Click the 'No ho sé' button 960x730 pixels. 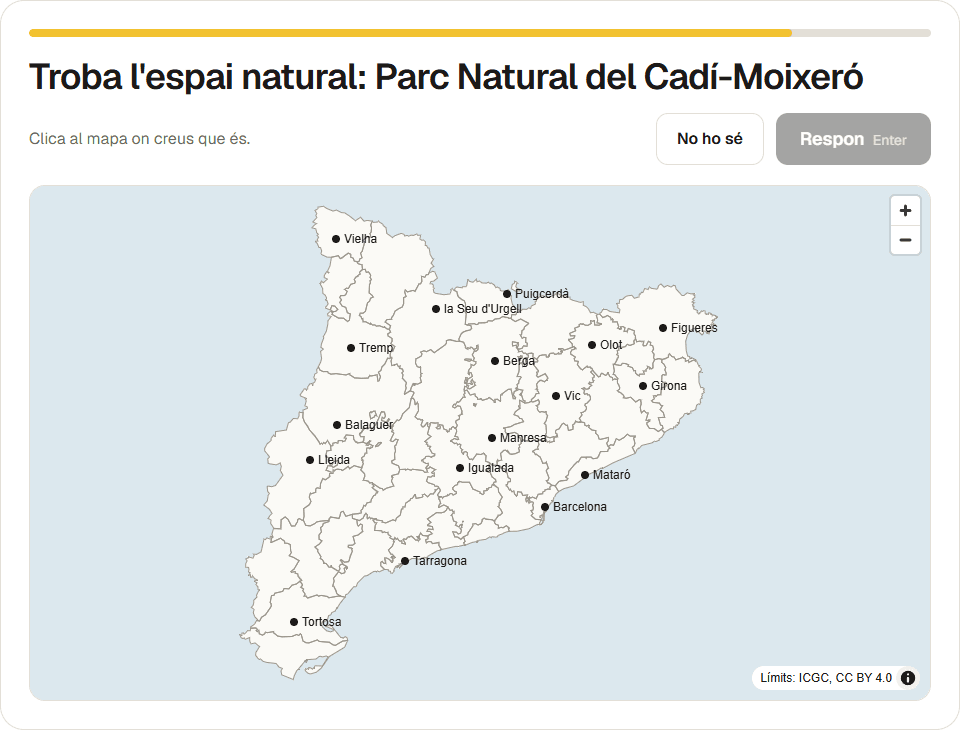coord(710,139)
